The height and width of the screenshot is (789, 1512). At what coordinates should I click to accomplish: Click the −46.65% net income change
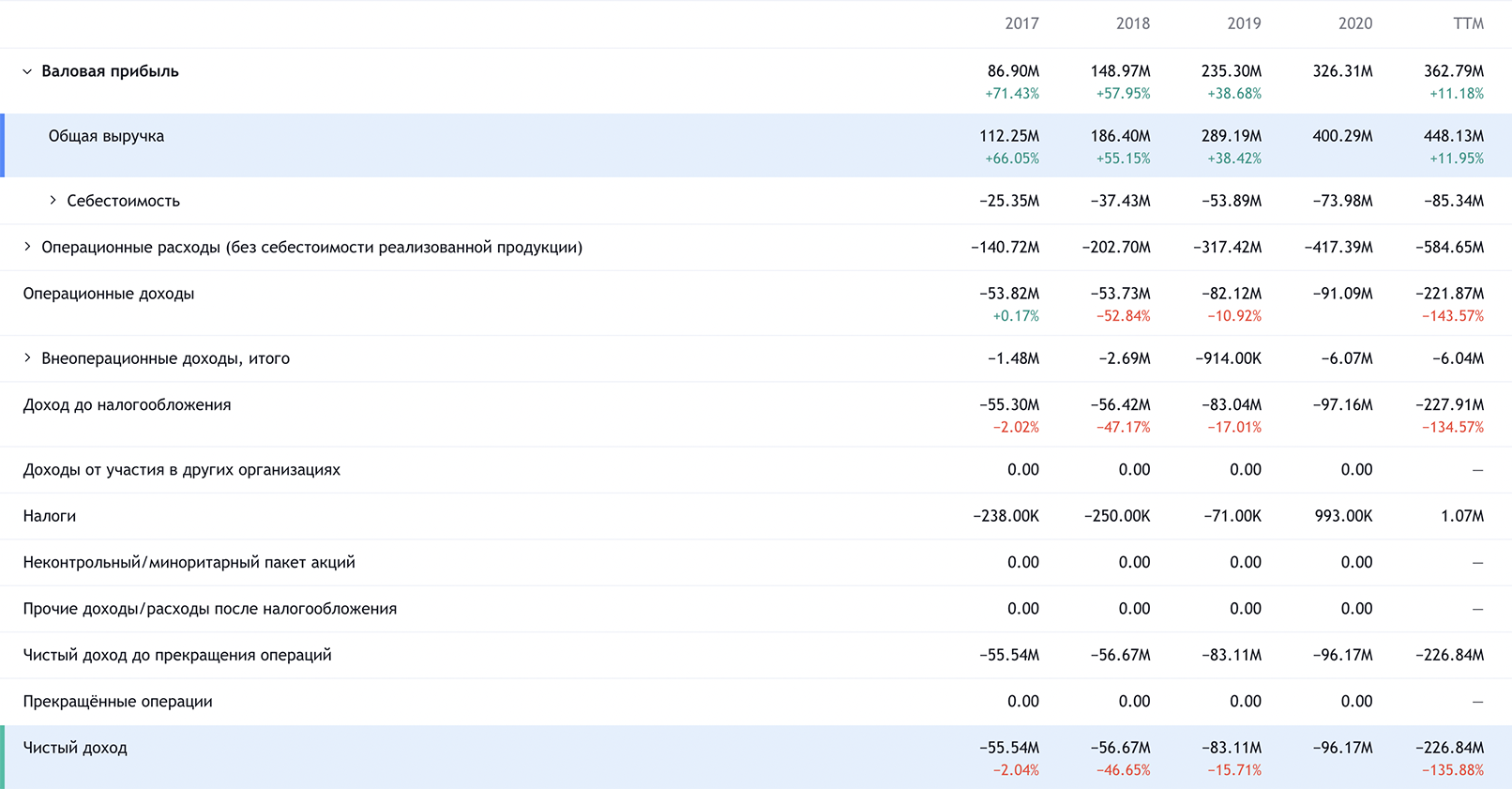click(x=1124, y=770)
